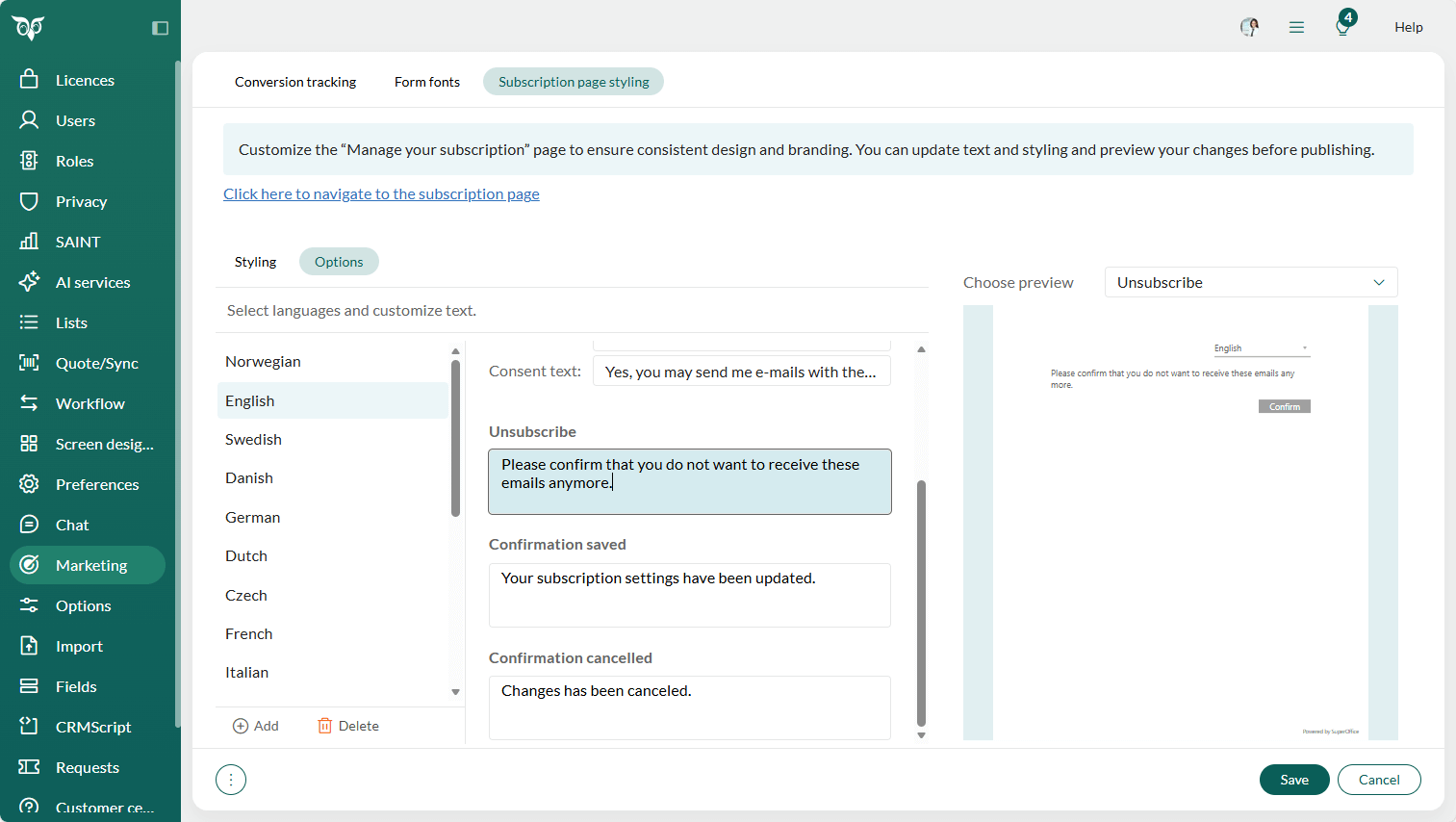Add a new language with the plus icon
The height and width of the screenshot is (822, 1456).
point(255,725)
